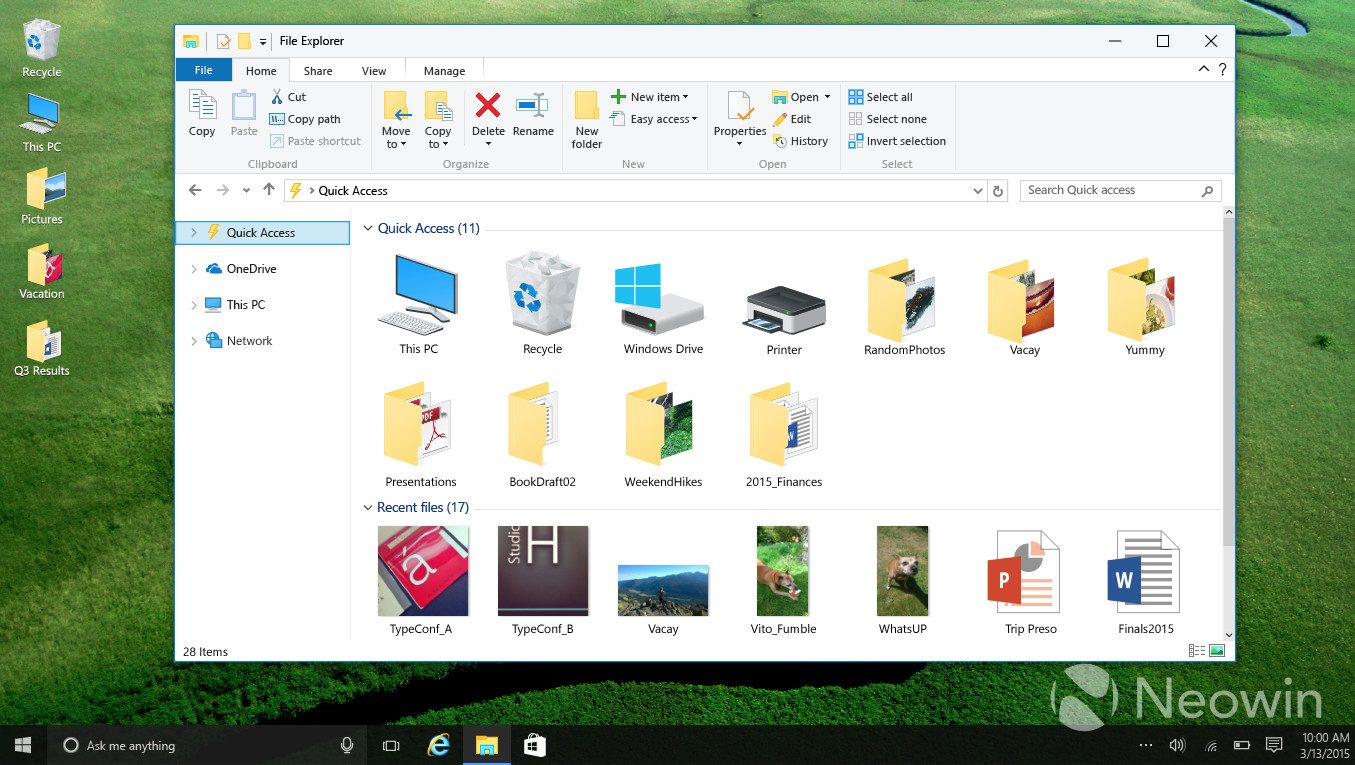
Task: Expand the OneDrive tree node
Action: coord(193,269)
